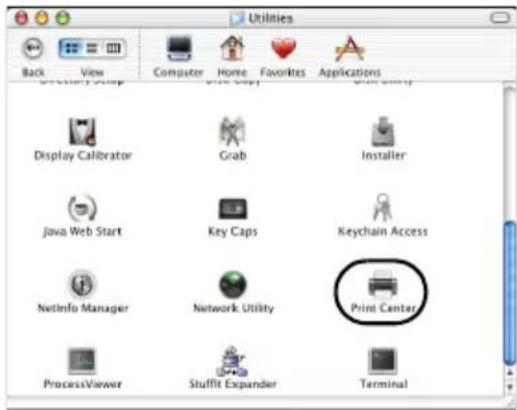517x410 pixels.
Task: Switch to icon view mode
Action: coord(71,48)
